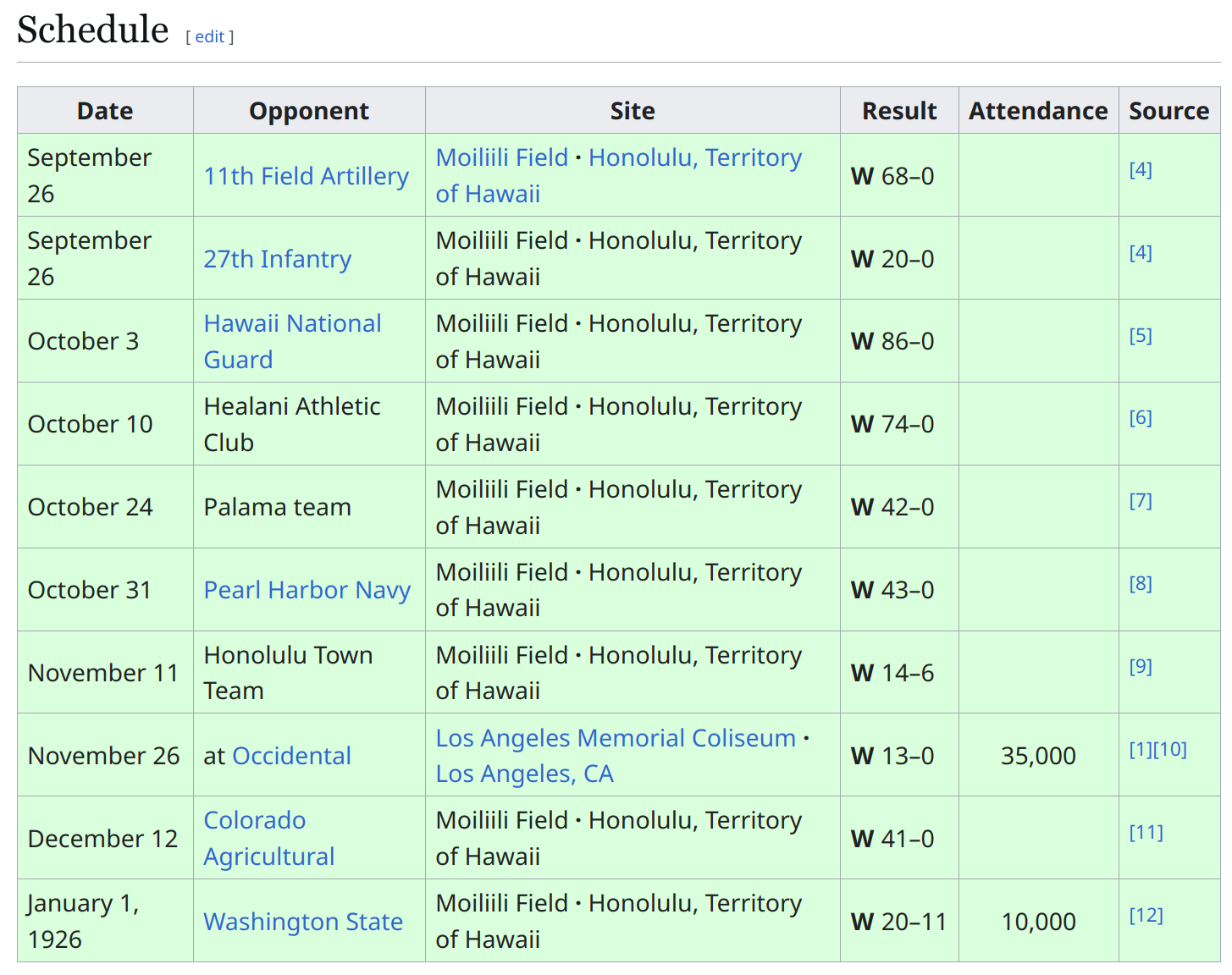
Task: Select the W 74–0 result
Action: (892, 424)
